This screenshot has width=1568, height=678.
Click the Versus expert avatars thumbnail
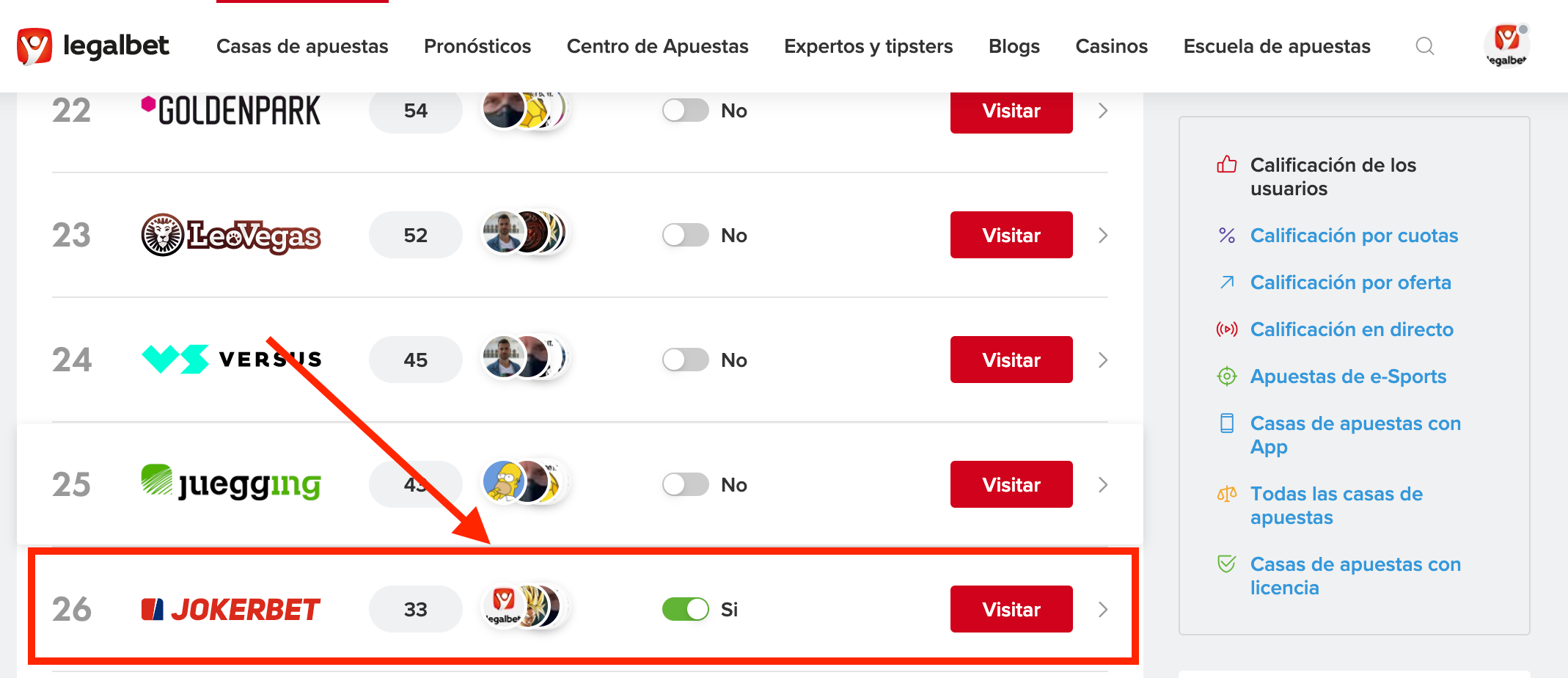tap(524, 357)
